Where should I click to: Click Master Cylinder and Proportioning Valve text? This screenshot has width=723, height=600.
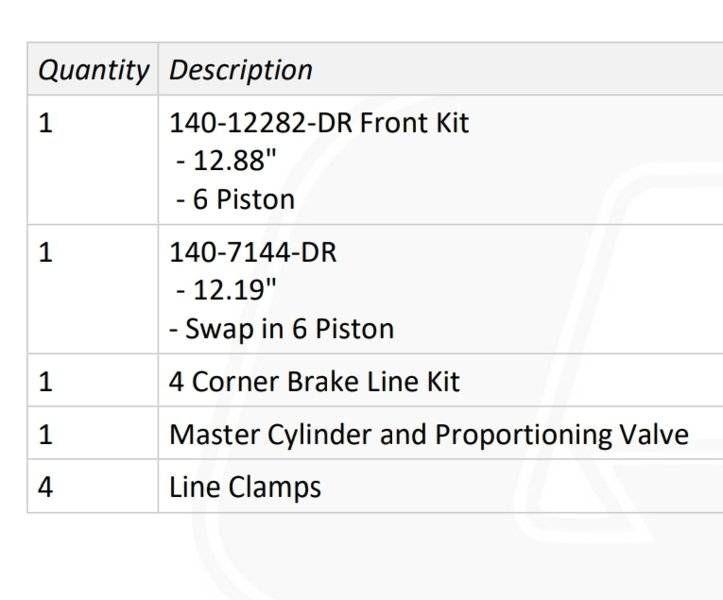click(x=429, y=434)
